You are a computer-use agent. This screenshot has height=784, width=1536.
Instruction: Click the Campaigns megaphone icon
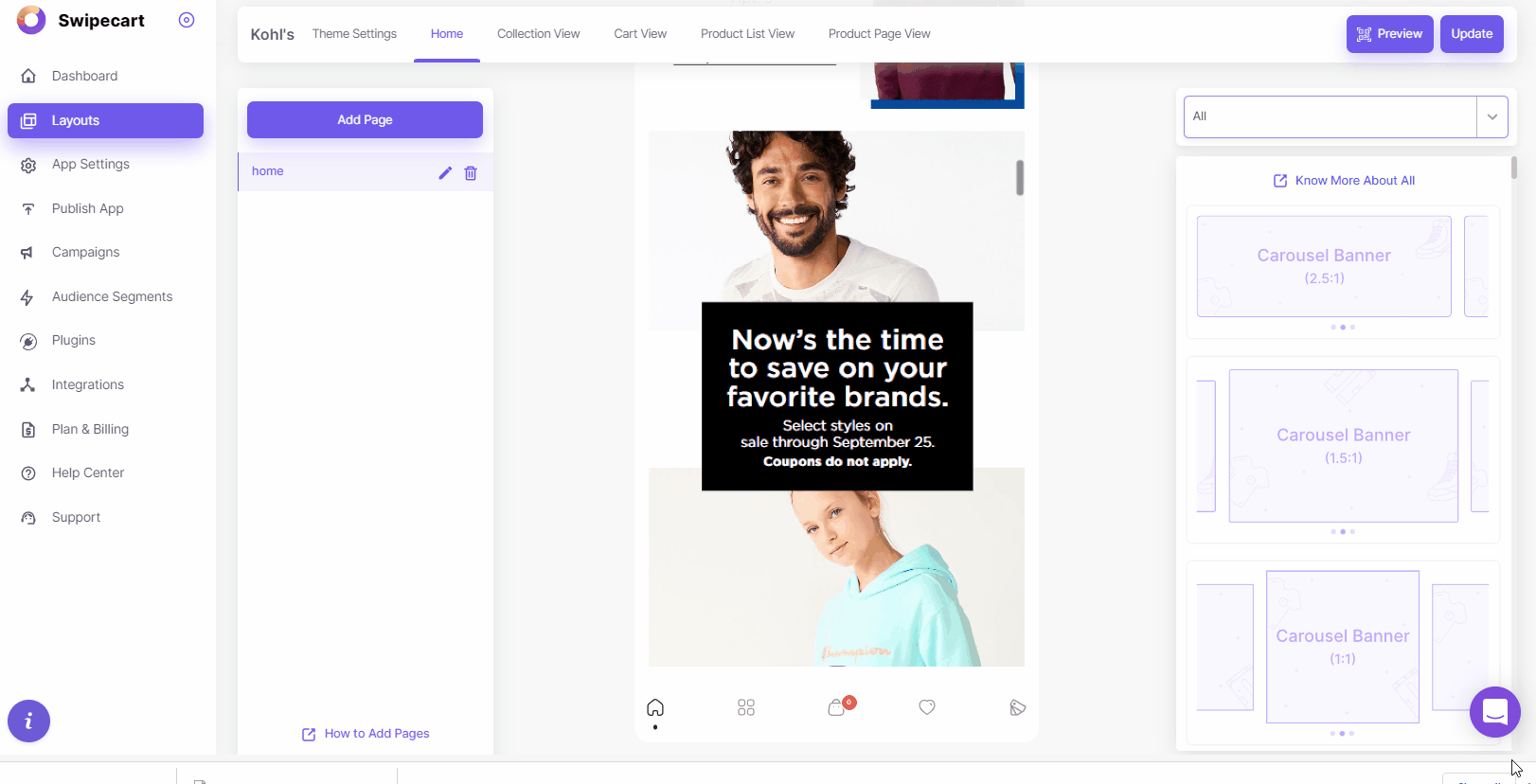pos(28,253)
